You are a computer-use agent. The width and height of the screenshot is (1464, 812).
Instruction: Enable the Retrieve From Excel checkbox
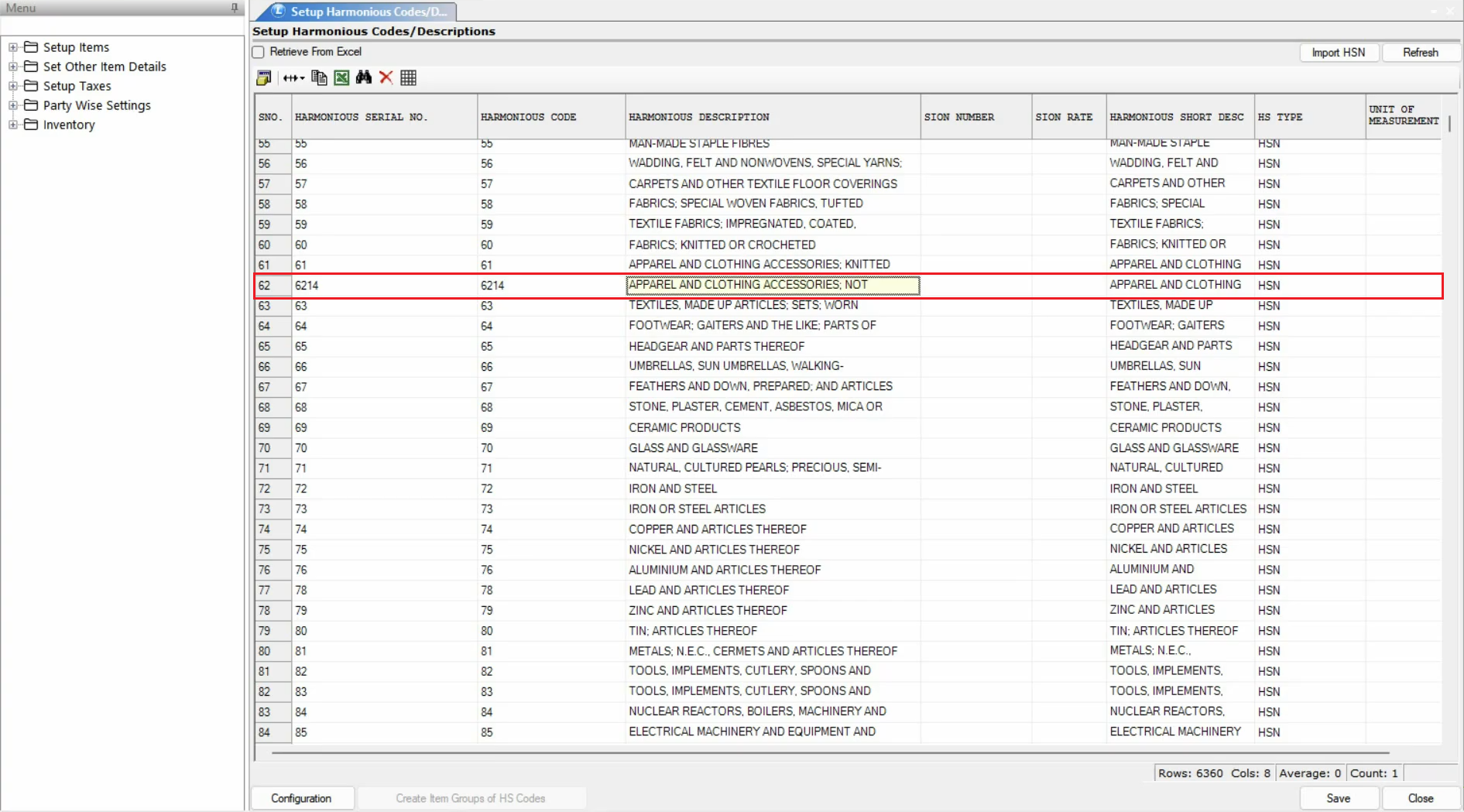(259, 52)
